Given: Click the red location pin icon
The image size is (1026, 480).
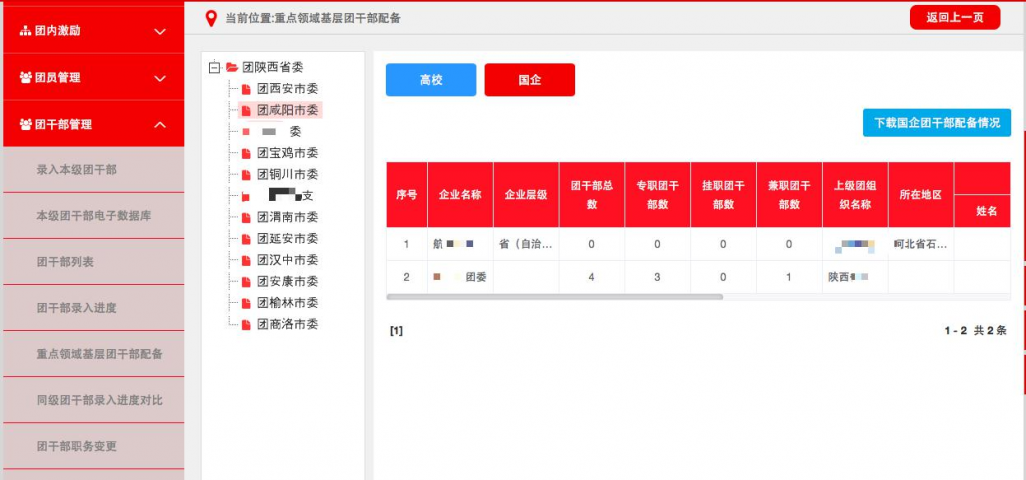Looking at the screenshot, I should (x=210, y=18).
